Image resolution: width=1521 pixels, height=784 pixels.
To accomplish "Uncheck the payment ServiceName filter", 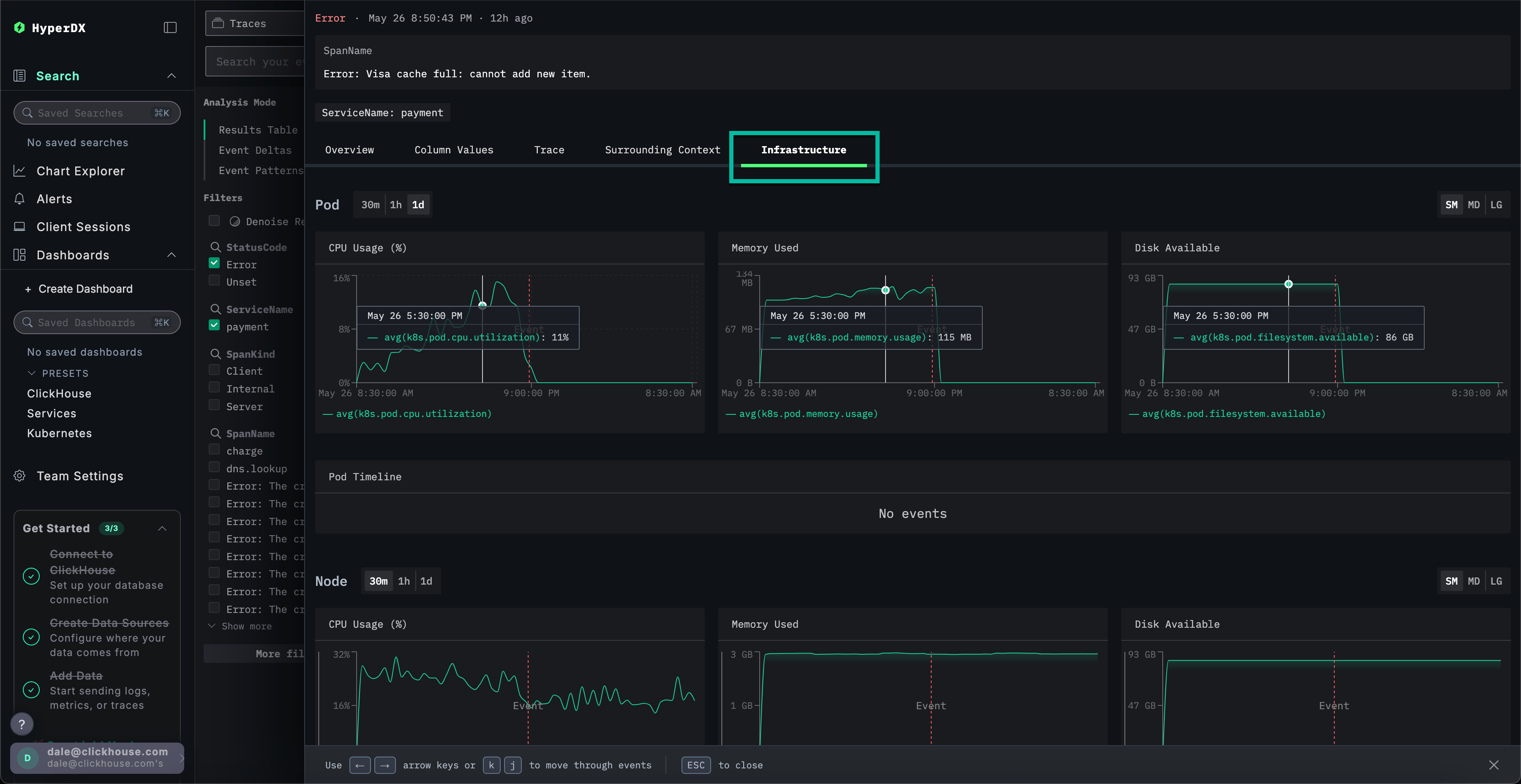I will tap(214, 325).
